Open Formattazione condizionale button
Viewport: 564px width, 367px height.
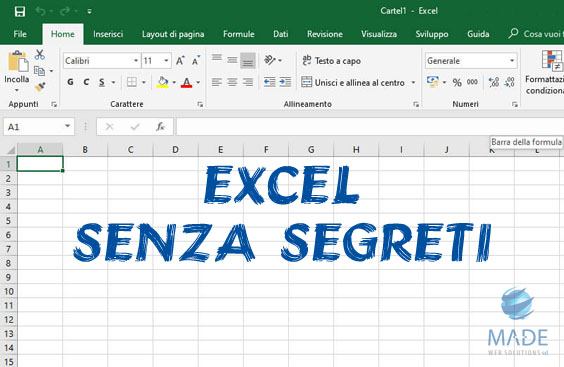pos(545,73)
